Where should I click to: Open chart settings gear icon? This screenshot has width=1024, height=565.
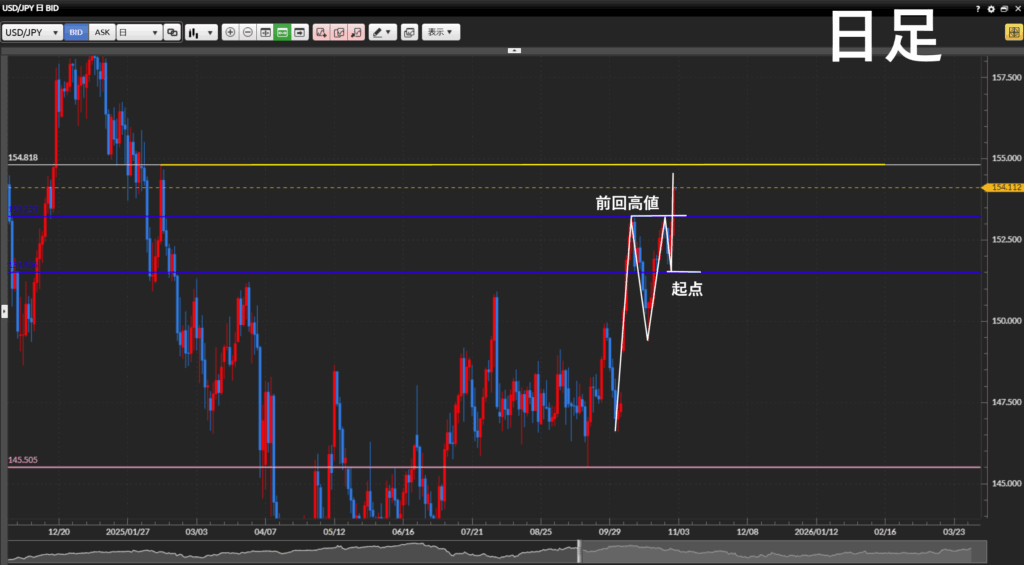990,8
